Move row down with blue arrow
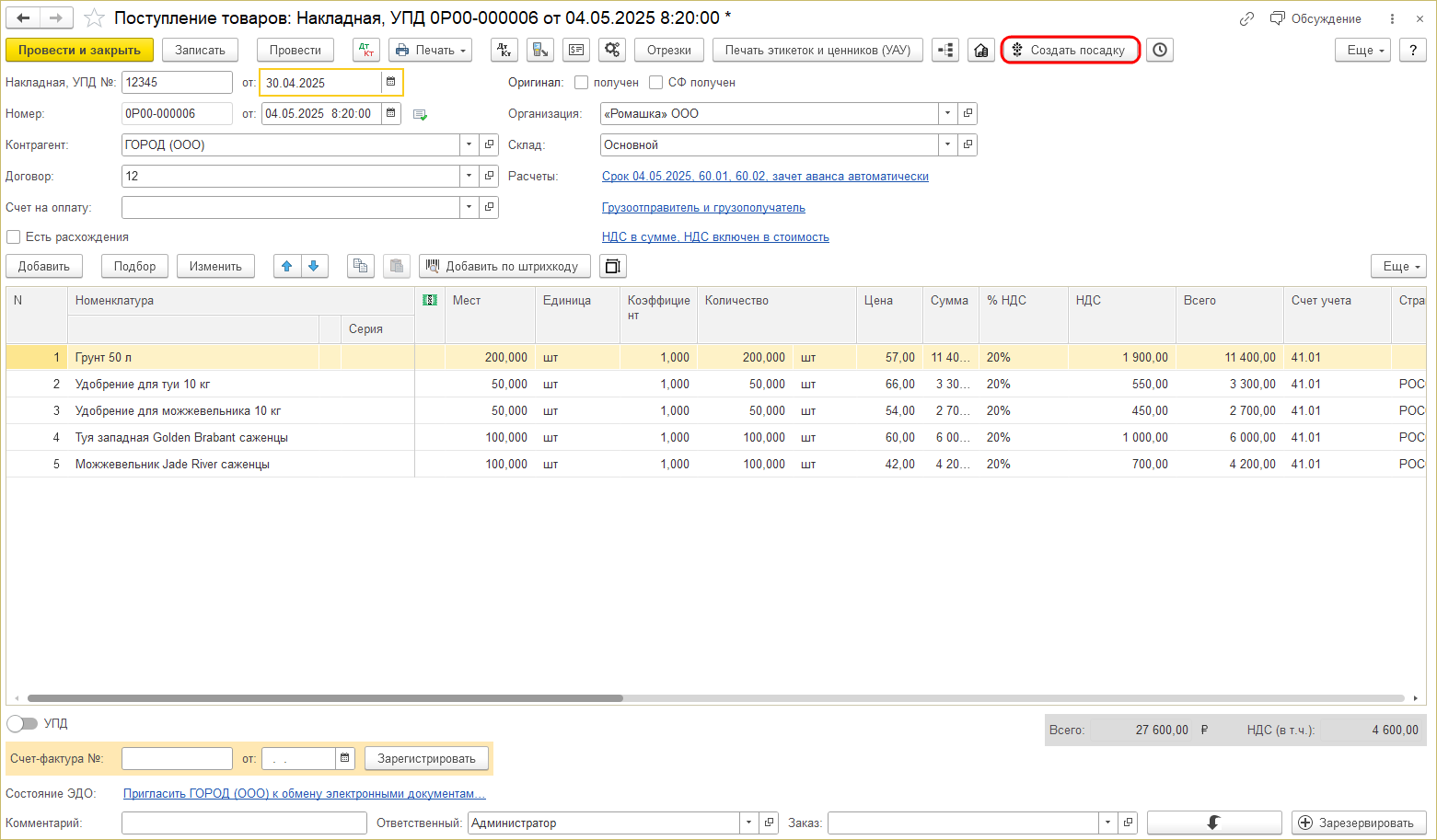Image resolution: width=1437 pixels, height=840 pixels. (314, 267)
